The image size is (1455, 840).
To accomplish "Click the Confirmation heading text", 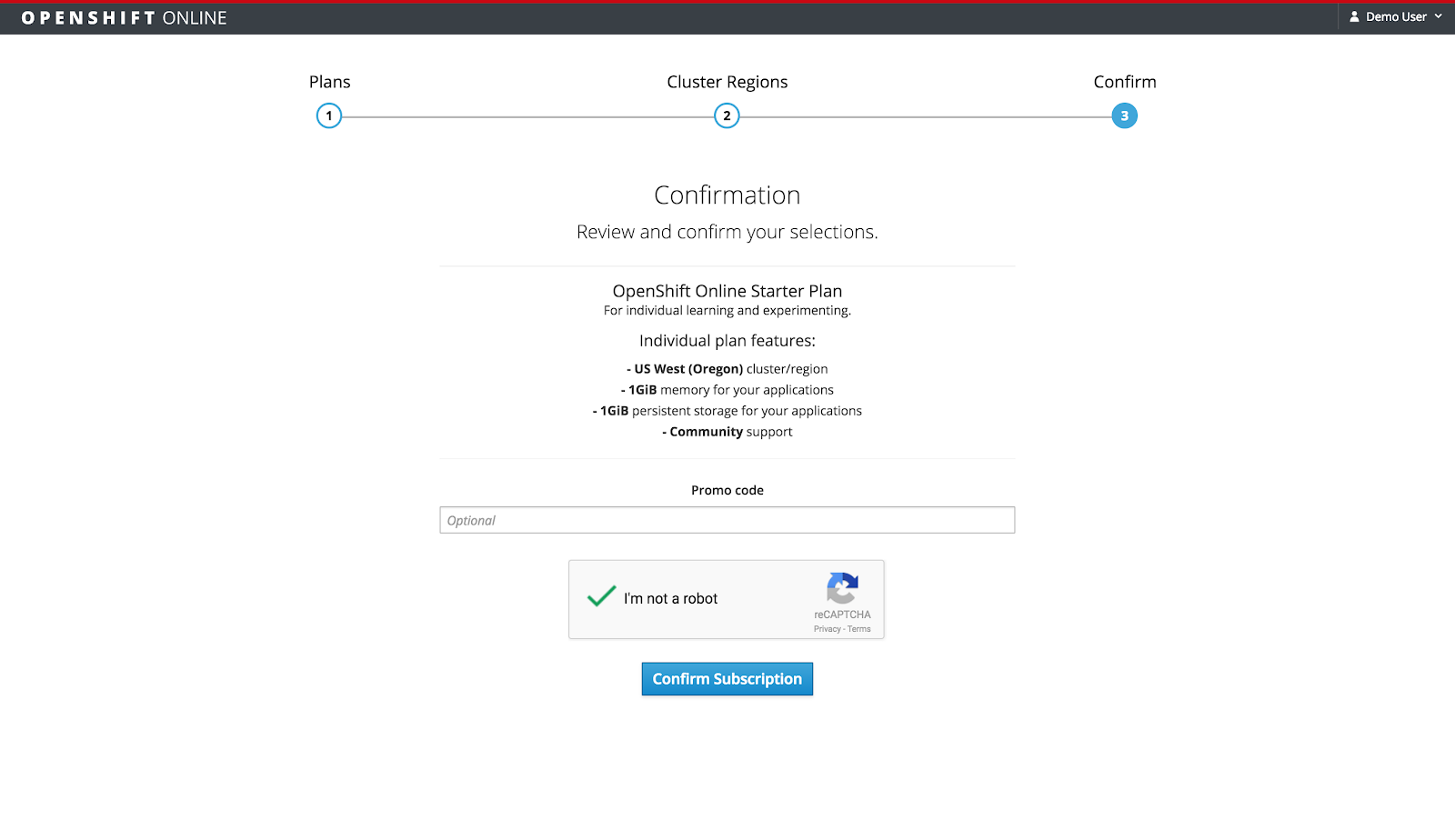I will point(727,195).
